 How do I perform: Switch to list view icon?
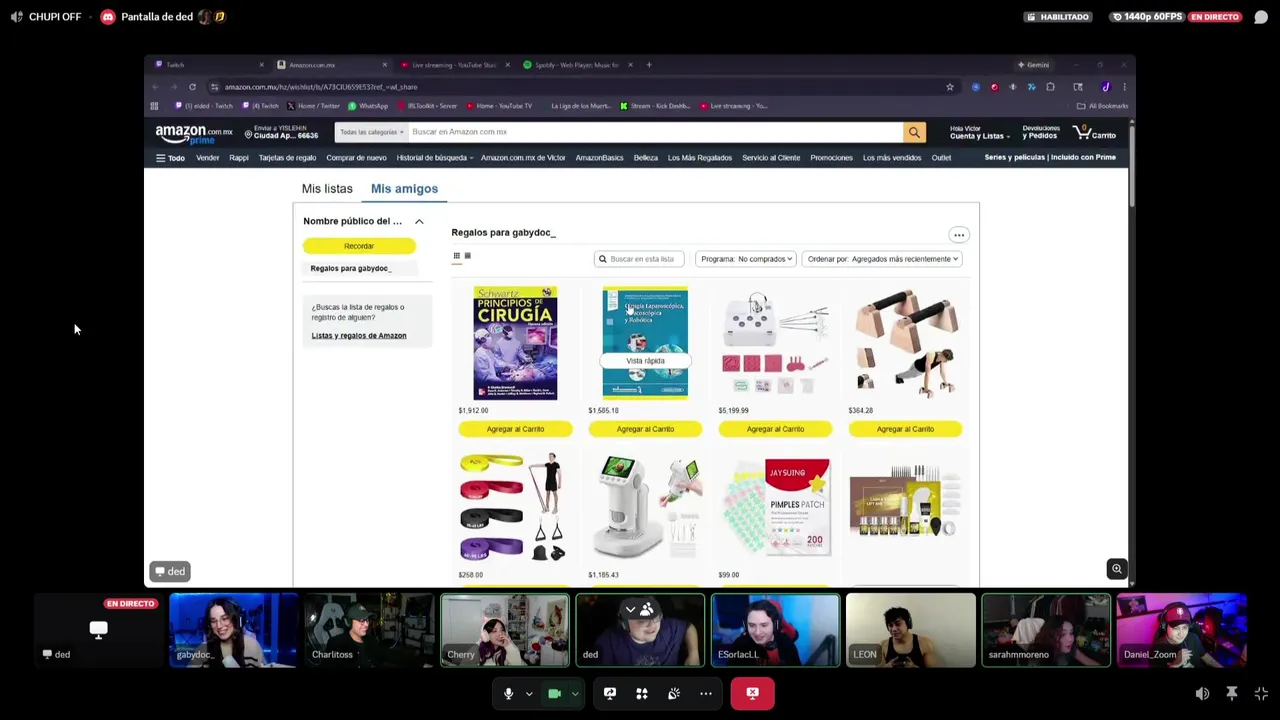click(x=467, y=256)
